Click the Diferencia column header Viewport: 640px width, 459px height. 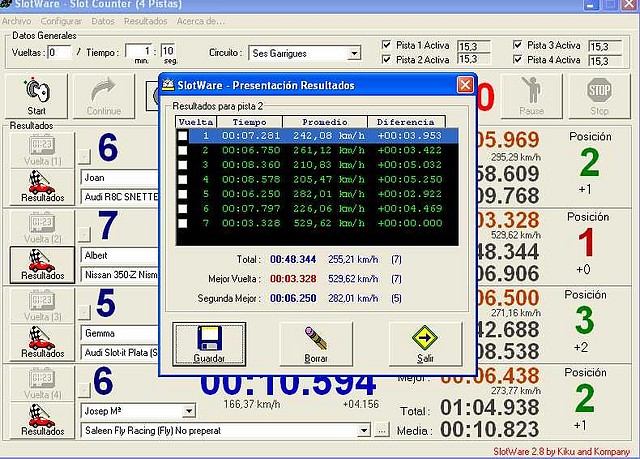pos(406,122)
